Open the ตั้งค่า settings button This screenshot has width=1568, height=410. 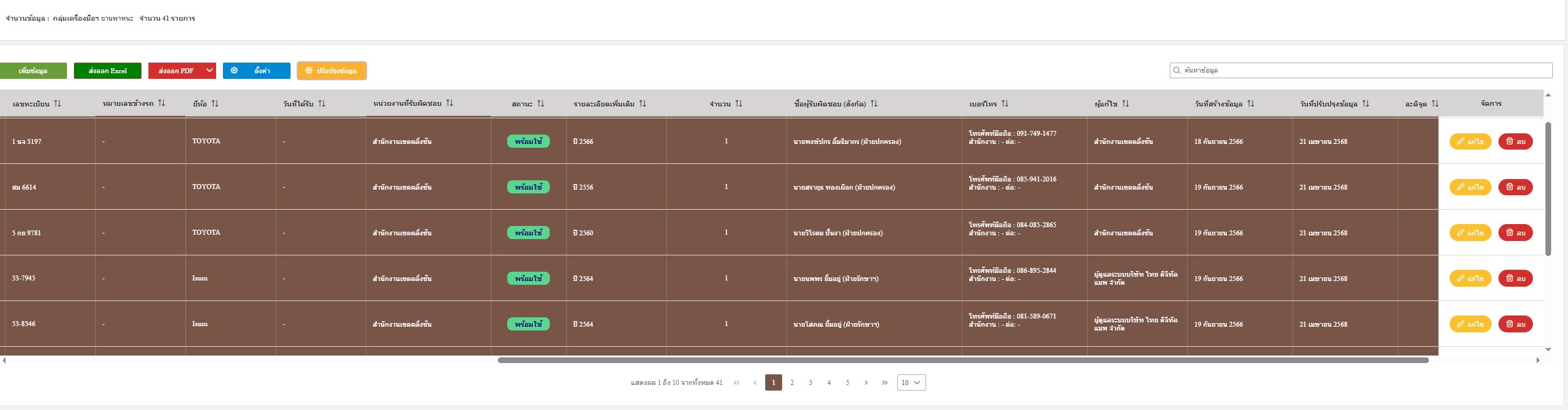coord(257,71)
